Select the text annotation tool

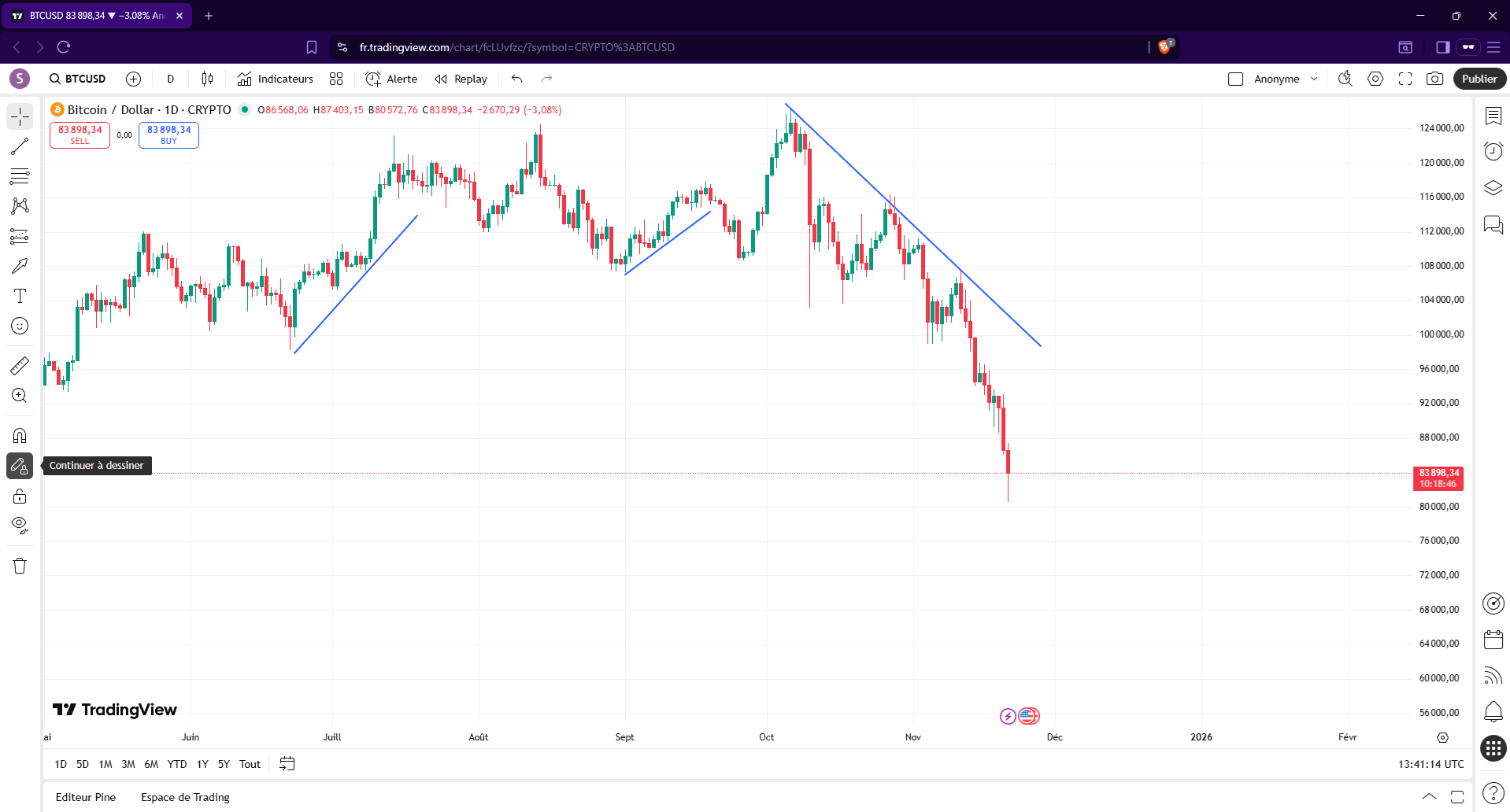[20, 297]
